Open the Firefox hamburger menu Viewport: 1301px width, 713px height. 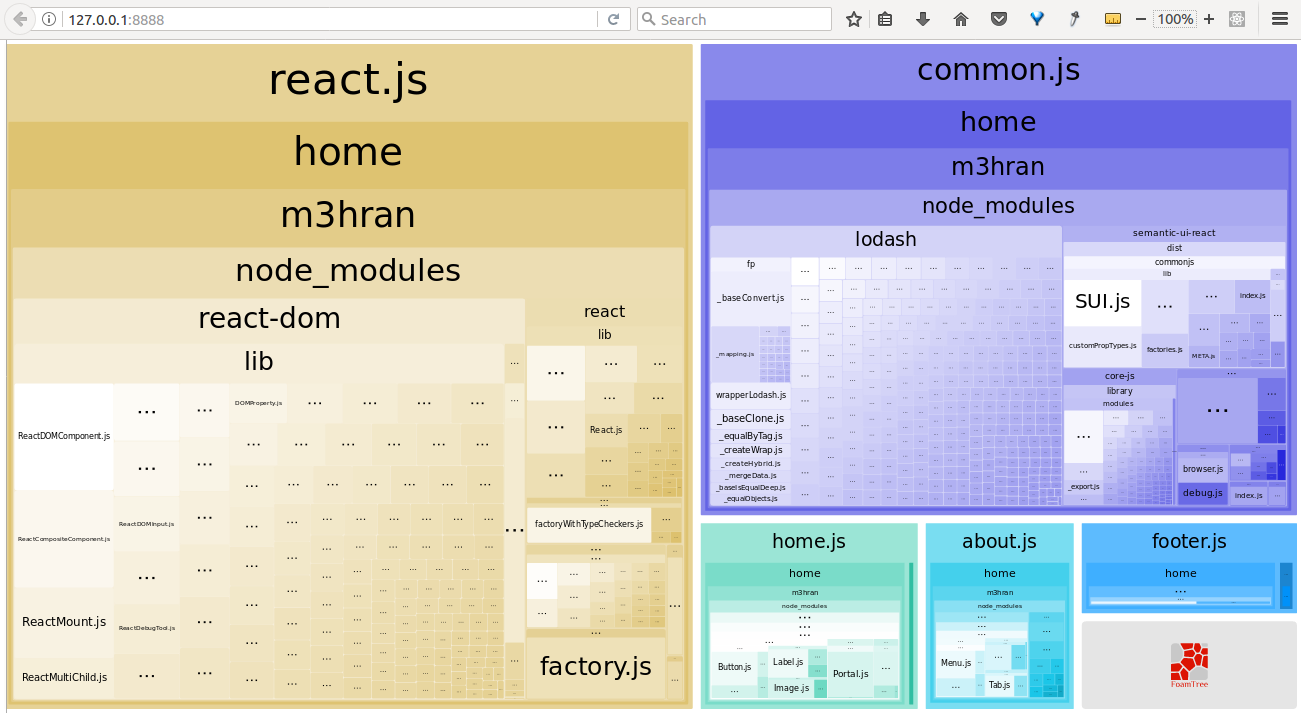click(1279, 19)
